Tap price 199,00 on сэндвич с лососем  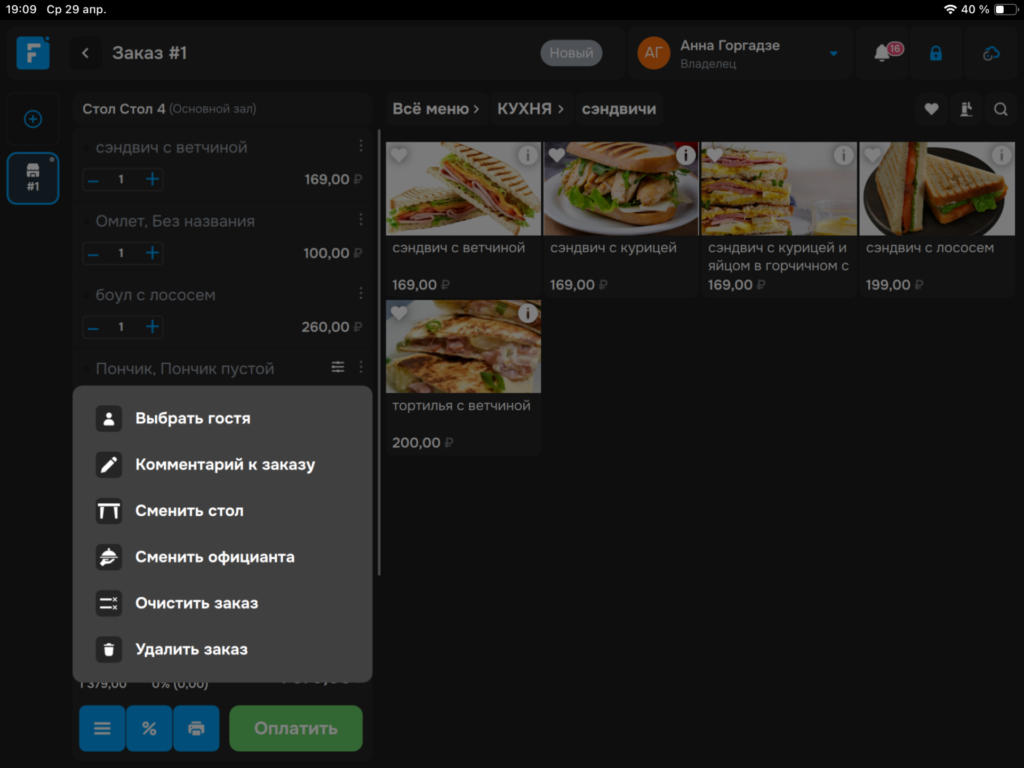(x=894, y=285)
